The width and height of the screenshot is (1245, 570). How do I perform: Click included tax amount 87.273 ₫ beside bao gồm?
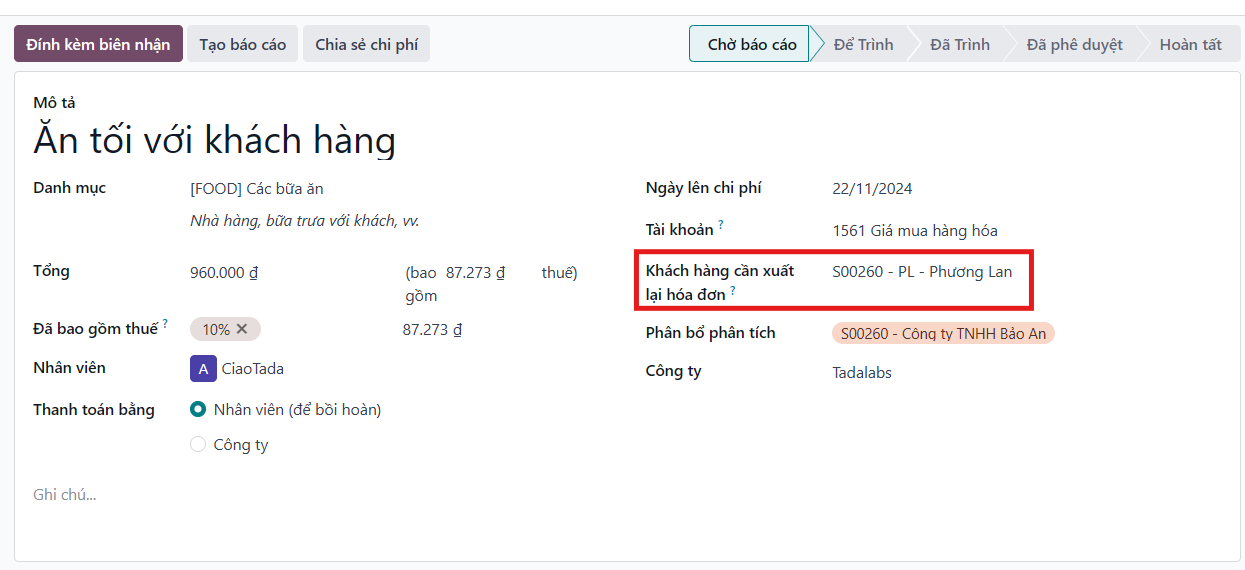click(475, 272)
